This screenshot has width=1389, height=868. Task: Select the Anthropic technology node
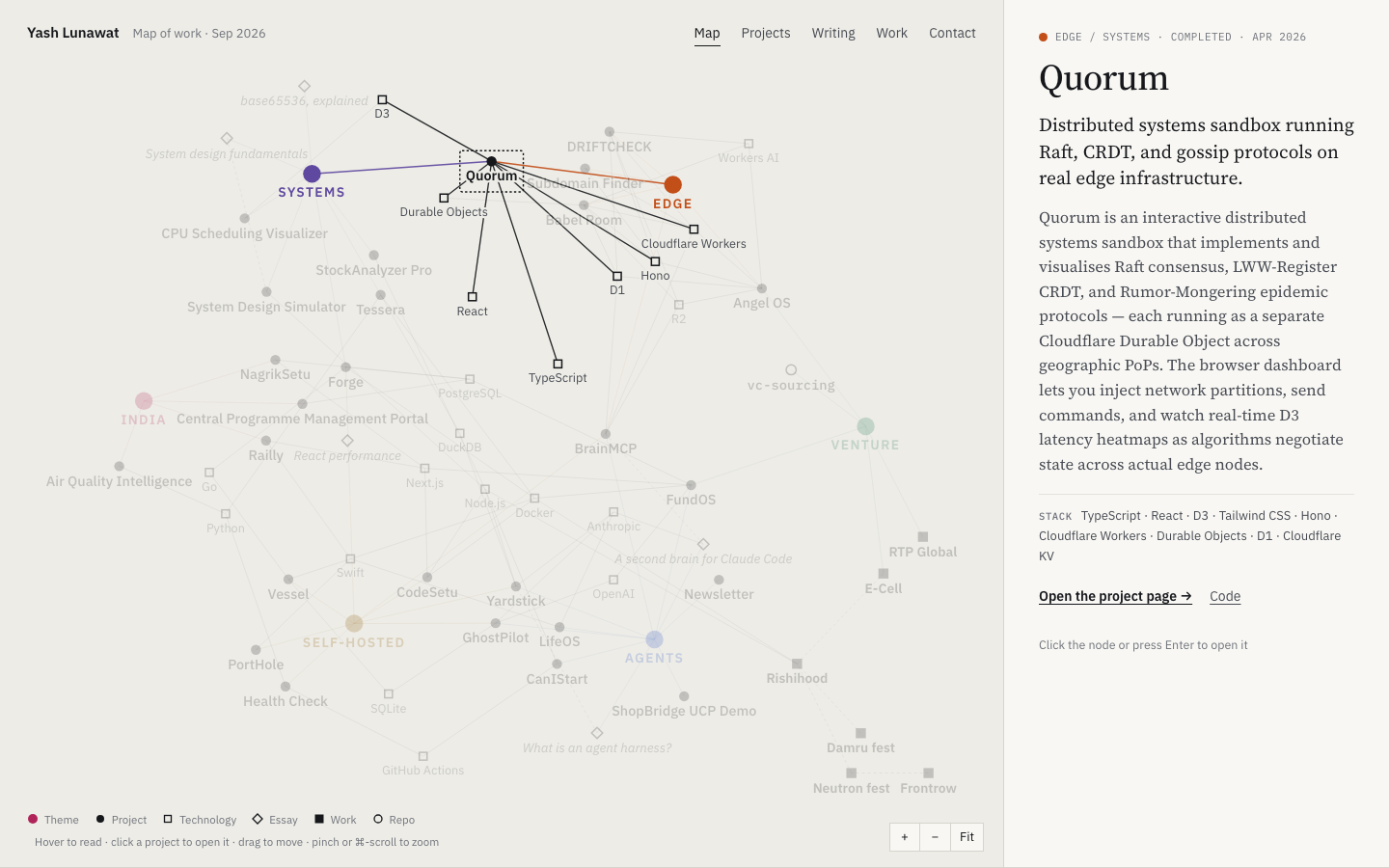tap(613, 512)
